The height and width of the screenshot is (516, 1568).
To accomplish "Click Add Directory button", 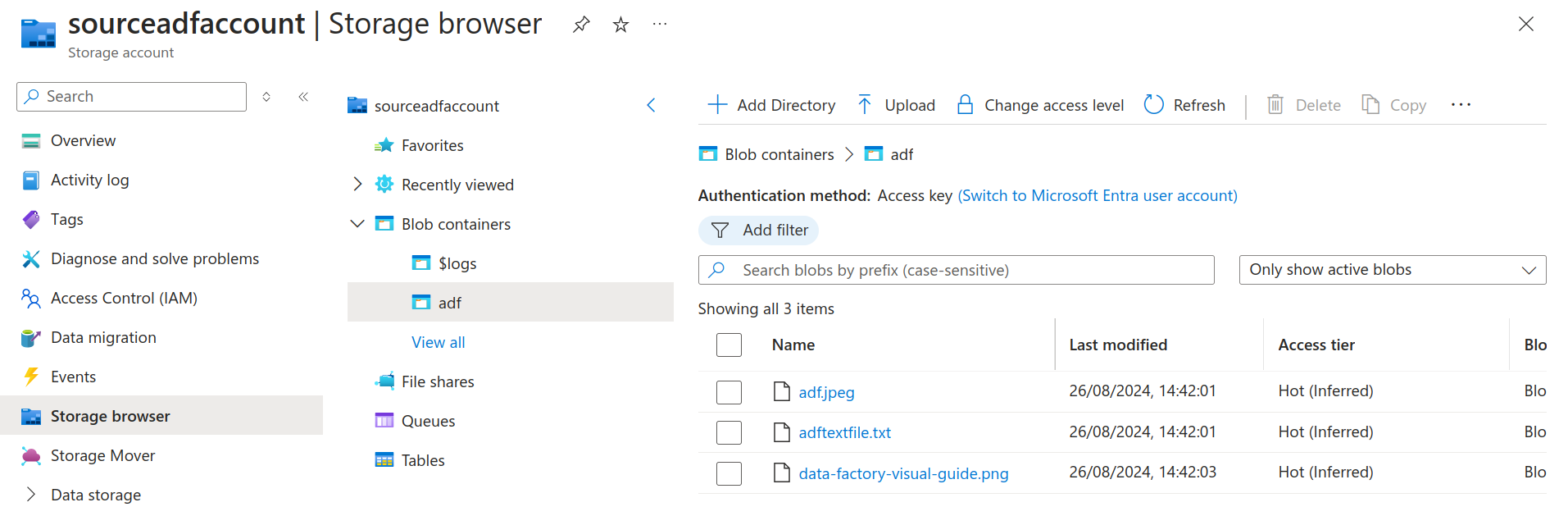I will (x=771, y=105).
